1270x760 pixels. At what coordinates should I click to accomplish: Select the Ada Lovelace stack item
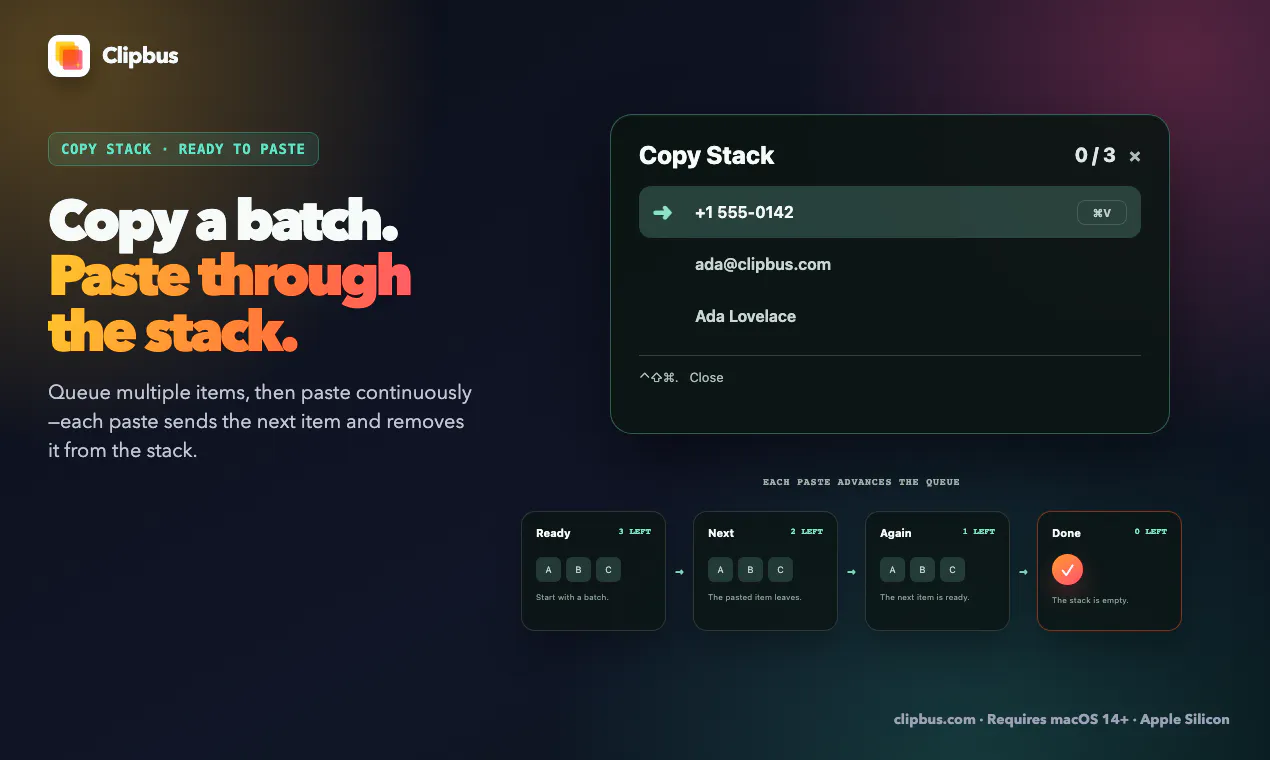coord(890,316)
